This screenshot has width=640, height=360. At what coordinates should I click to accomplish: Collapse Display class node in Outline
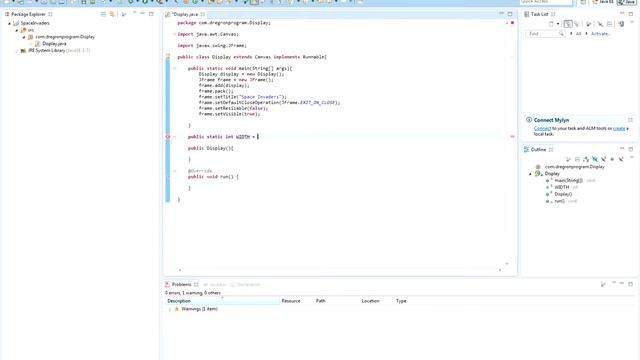(530, 174)
